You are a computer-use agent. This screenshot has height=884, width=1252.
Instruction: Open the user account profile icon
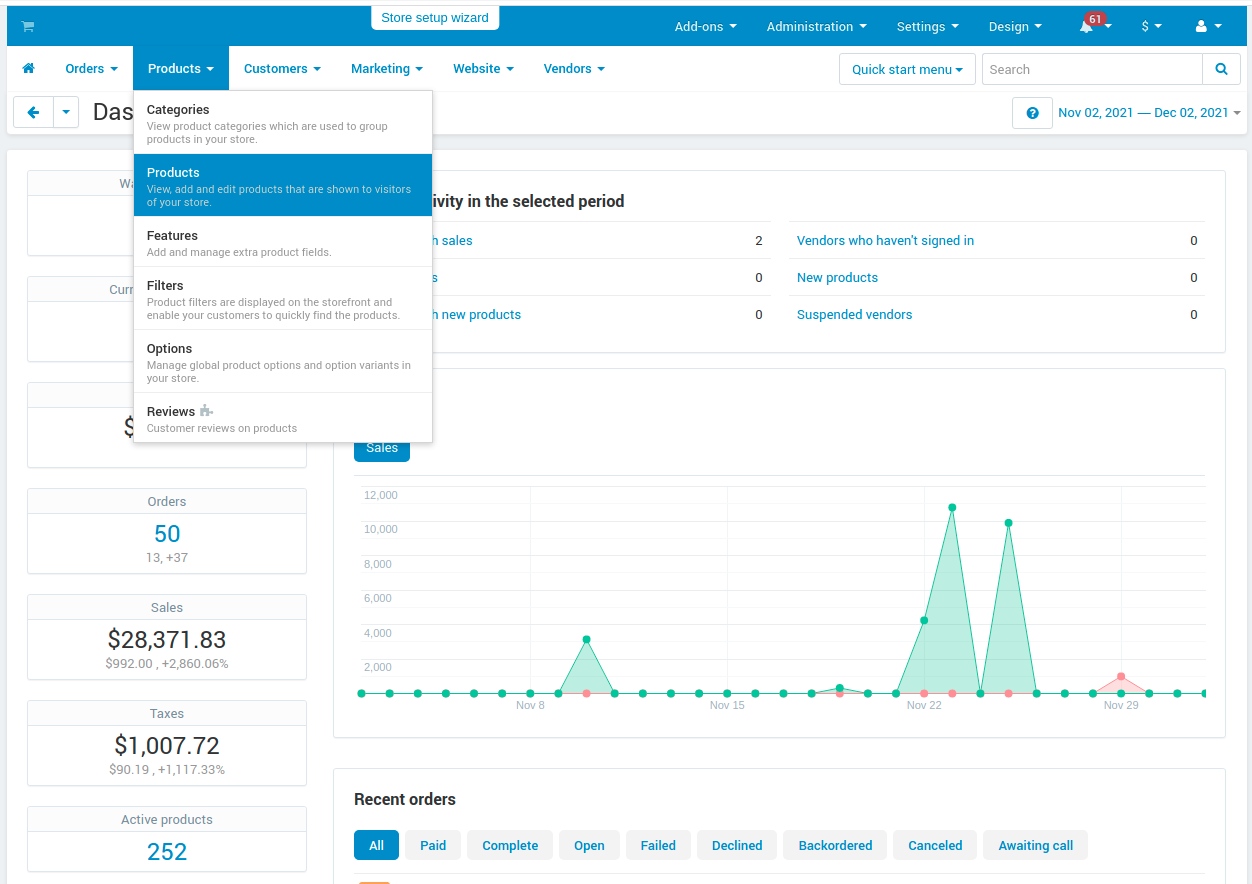point(1201,26)
